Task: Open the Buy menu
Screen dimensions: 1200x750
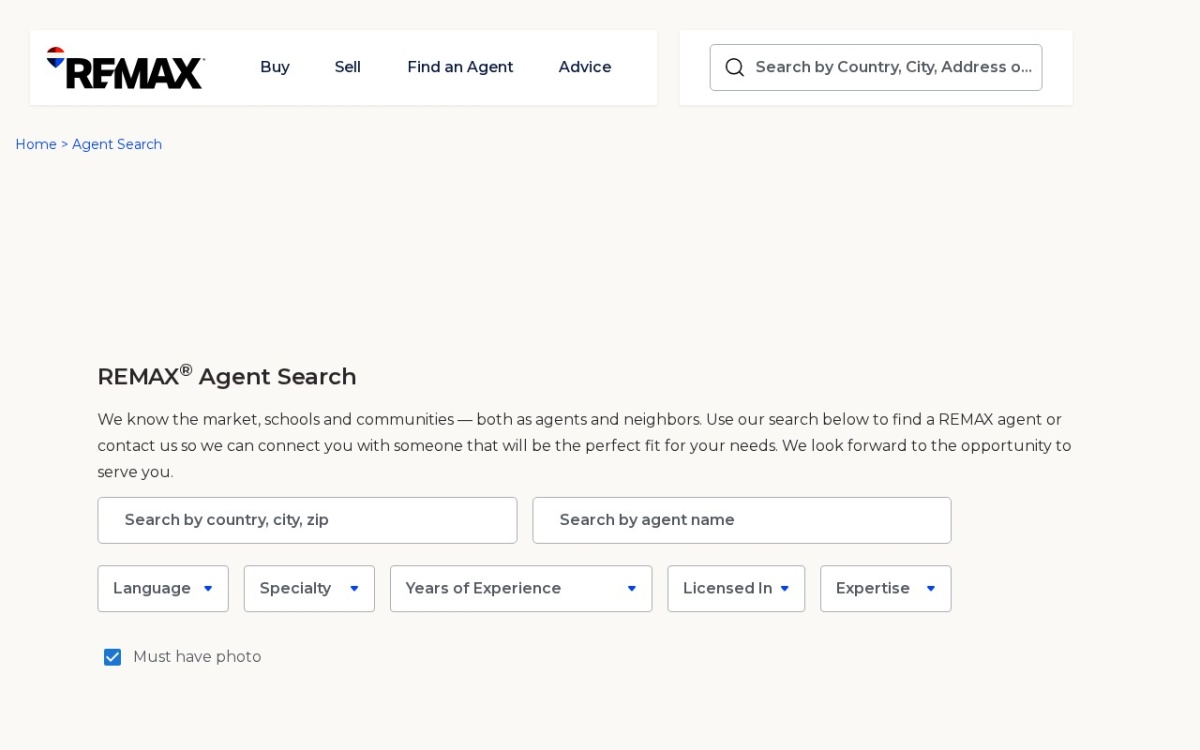Action: click(x=275, y=67)
